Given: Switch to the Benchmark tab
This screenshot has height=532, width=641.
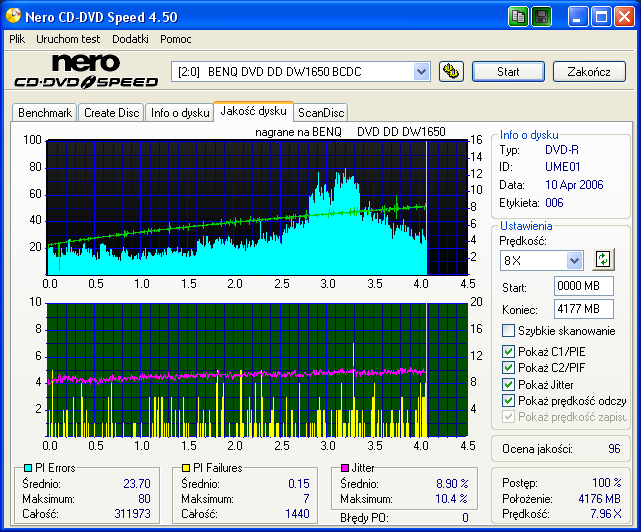Looking at the screenshot, I should click(45, 113).
